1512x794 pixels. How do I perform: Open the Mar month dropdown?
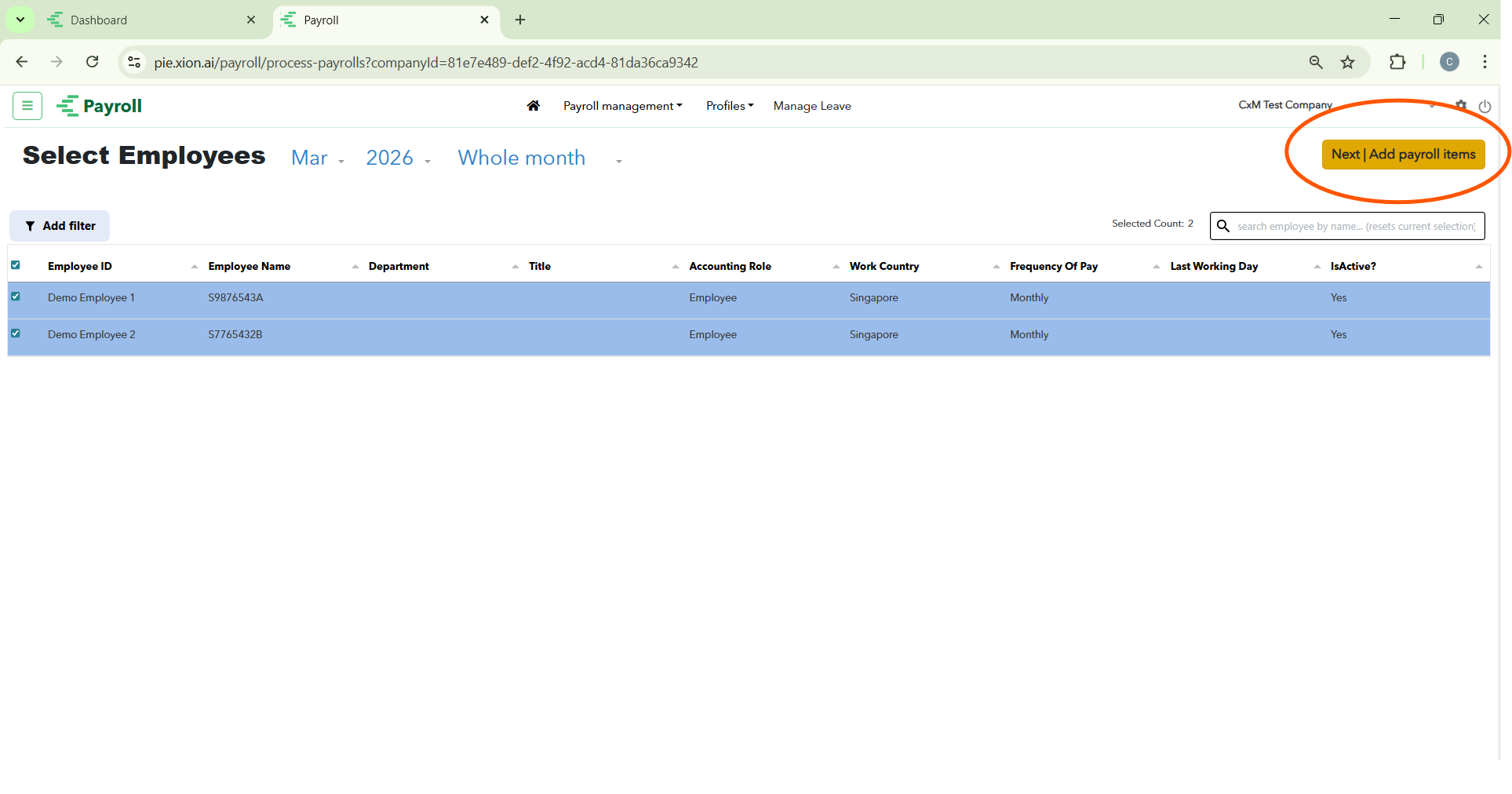317,158
